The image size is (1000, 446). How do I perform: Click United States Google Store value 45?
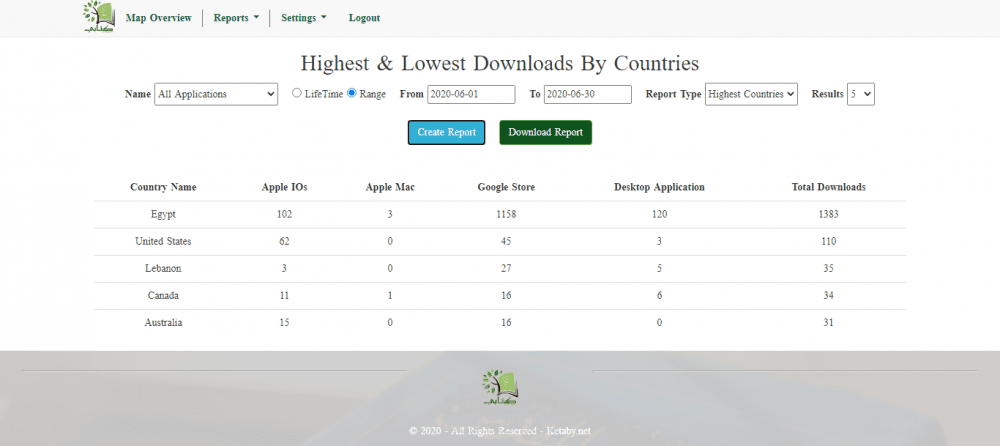pyautogui.click(x=506, y=241)
